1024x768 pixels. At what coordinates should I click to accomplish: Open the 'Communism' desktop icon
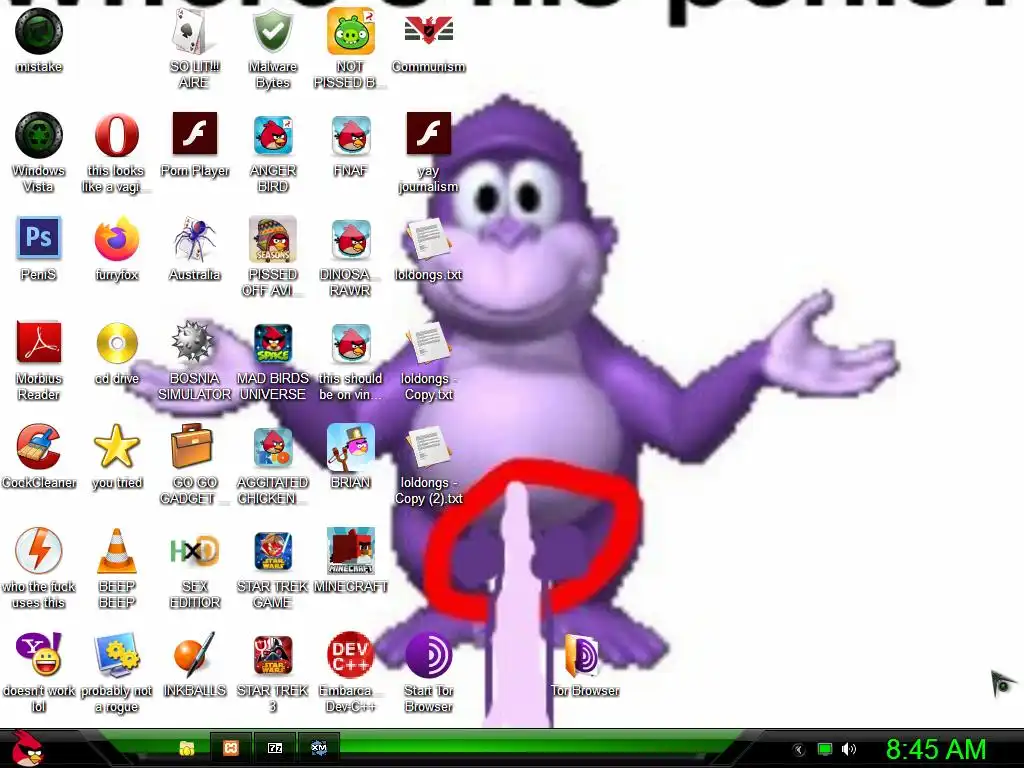[x=428, y=31]
